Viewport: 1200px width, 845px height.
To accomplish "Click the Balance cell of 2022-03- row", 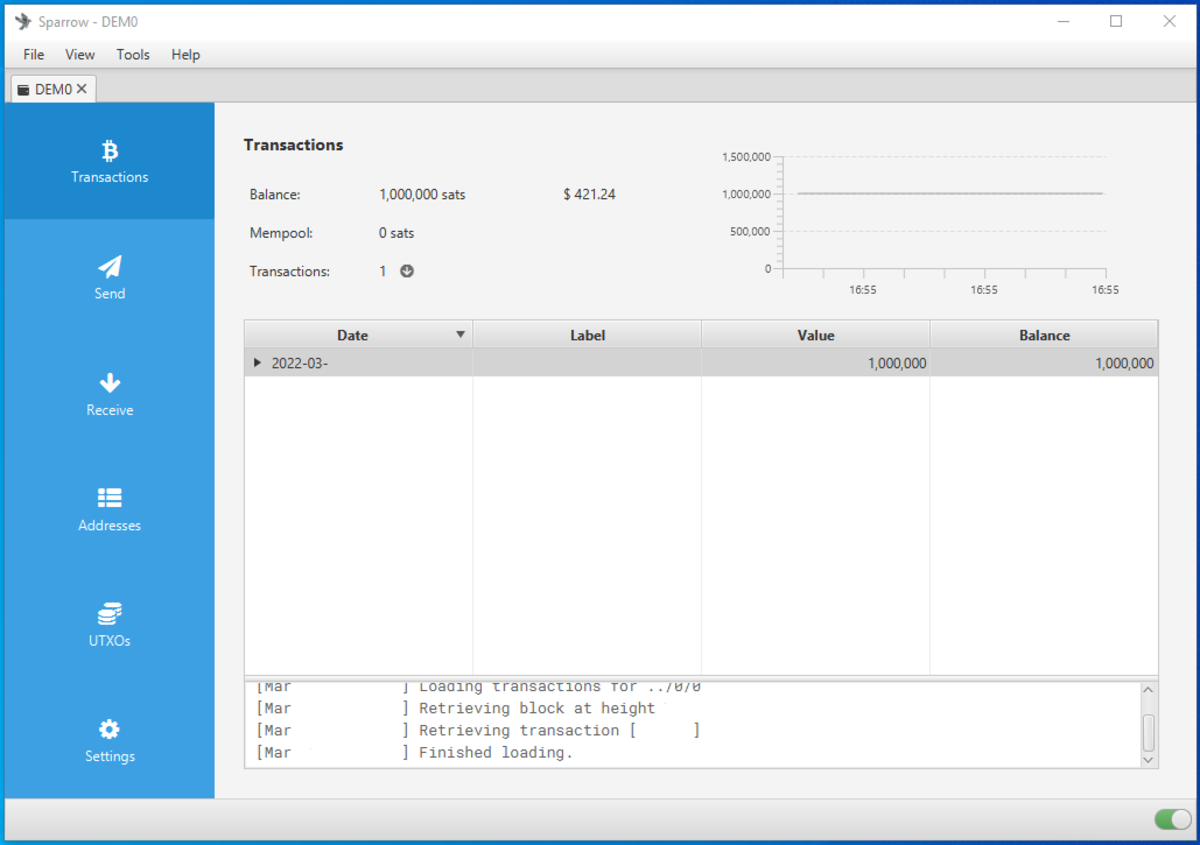I will coord(1044,363).
